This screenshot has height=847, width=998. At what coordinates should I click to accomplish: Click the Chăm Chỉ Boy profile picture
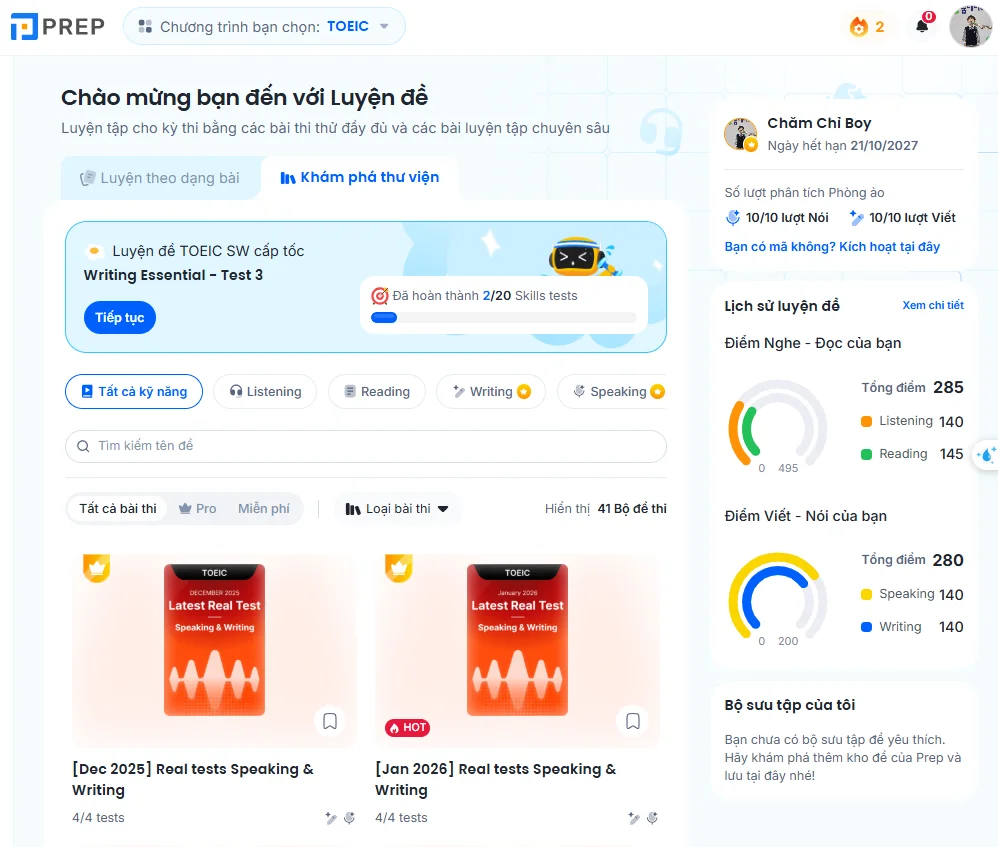pyautogui.click(x=740, y=134)
